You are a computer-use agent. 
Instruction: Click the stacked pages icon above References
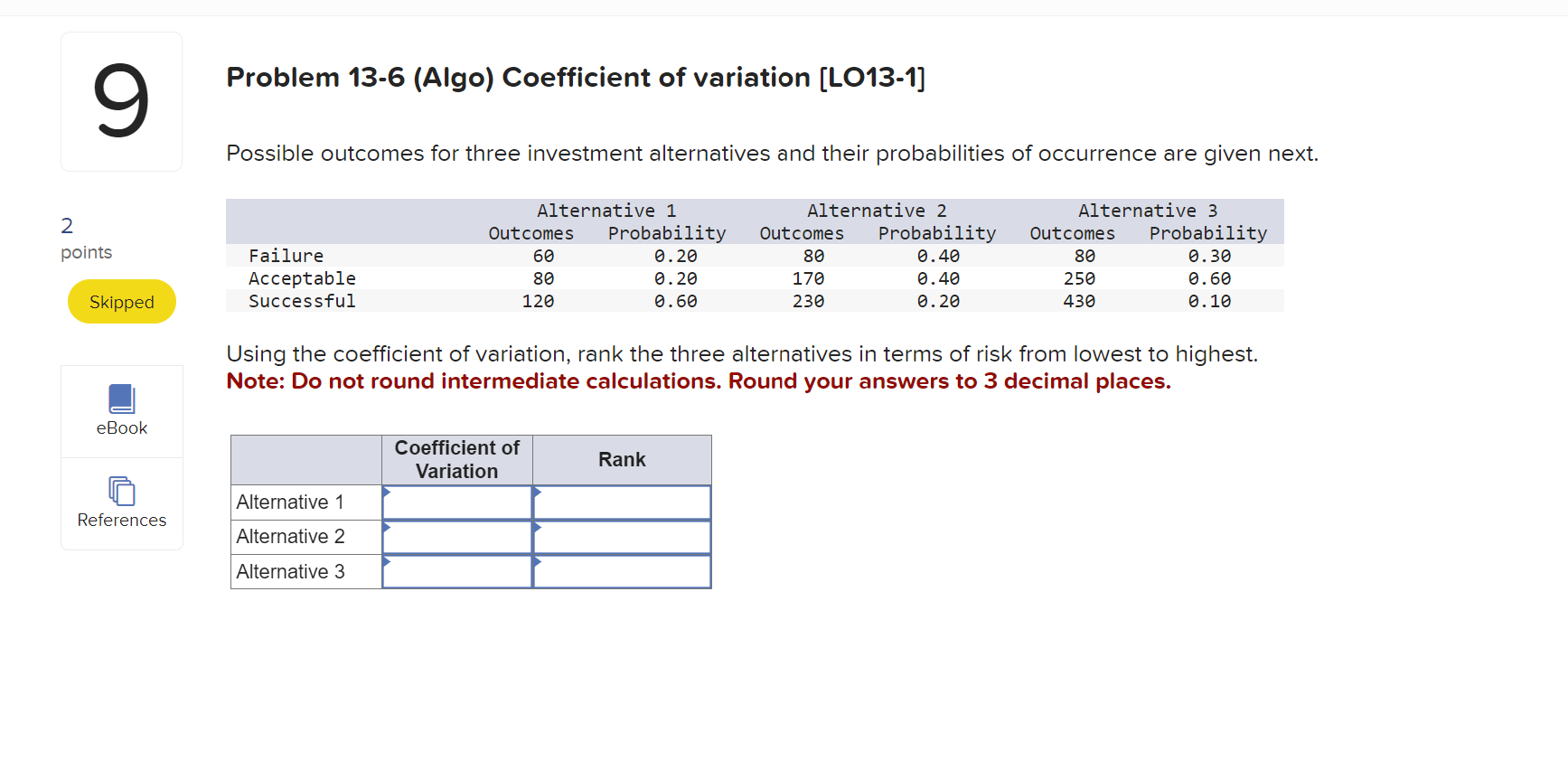click(x=121, y=491)
